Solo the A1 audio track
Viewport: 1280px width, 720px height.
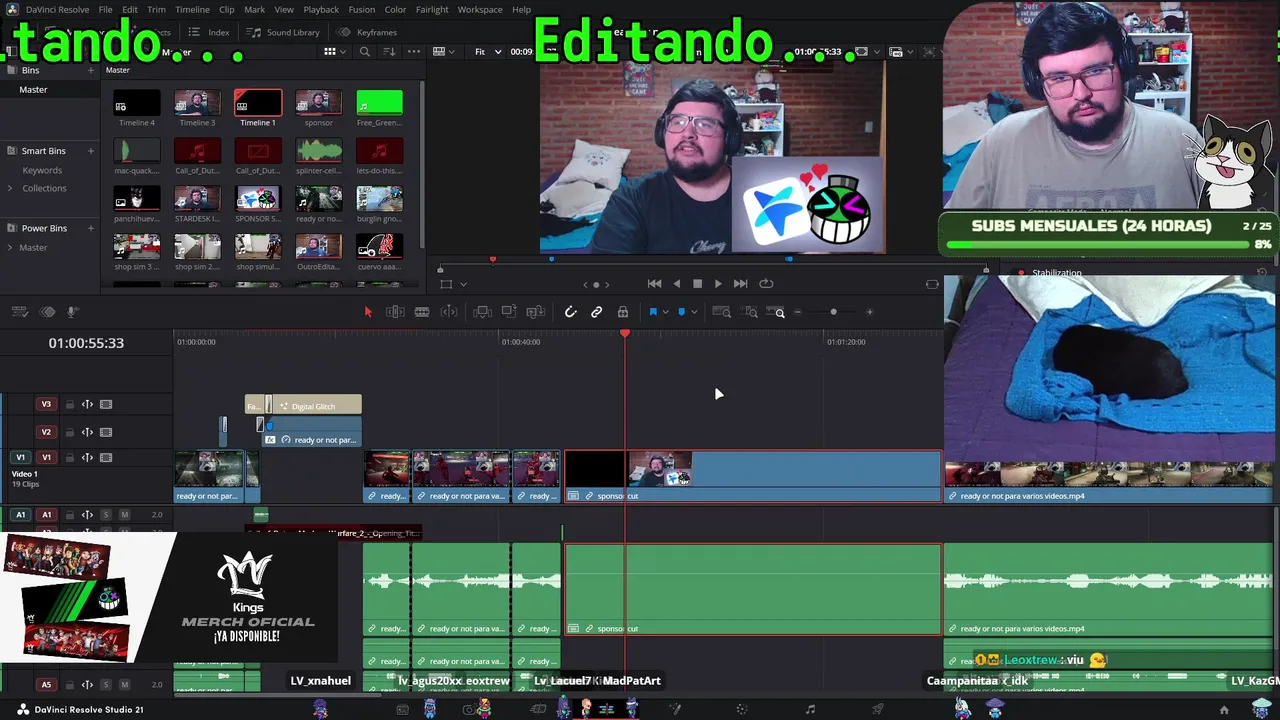click(105, 515)
